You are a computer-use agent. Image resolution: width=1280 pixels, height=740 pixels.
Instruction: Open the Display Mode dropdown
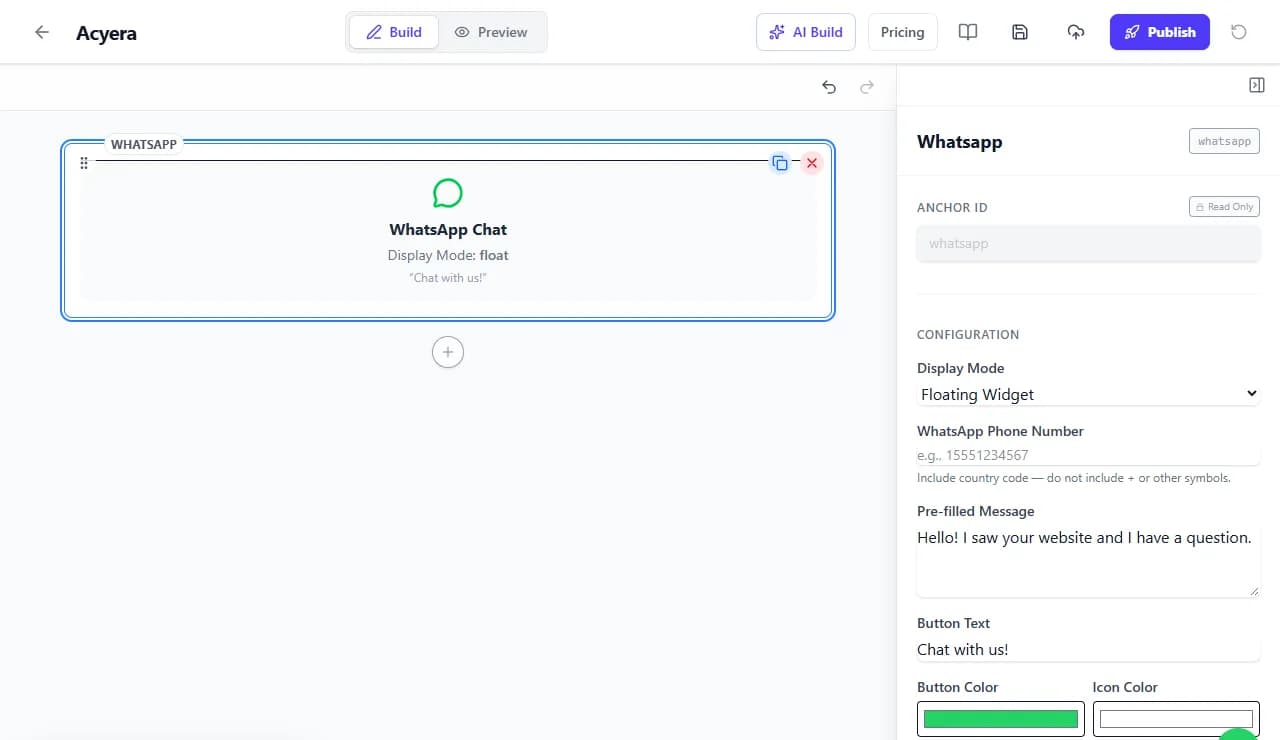1088,394
